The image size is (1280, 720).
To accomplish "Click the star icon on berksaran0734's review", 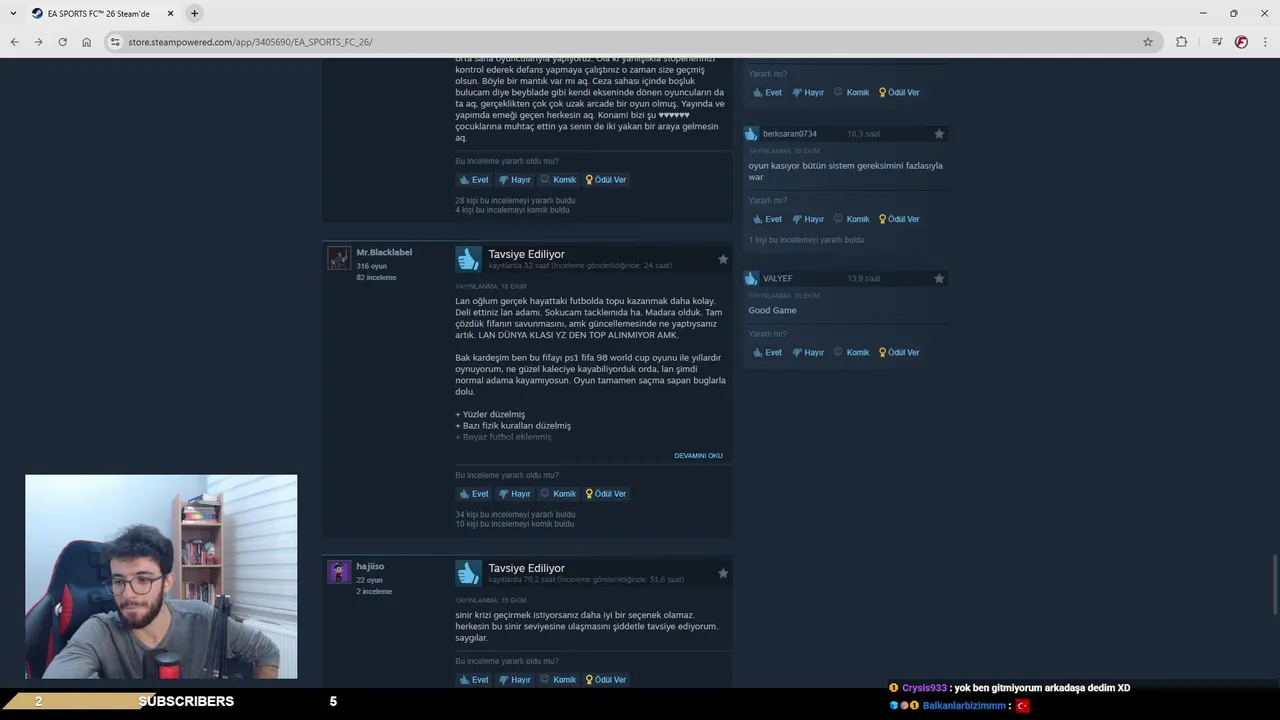I will pyautogui.click(x=939, y=134).
